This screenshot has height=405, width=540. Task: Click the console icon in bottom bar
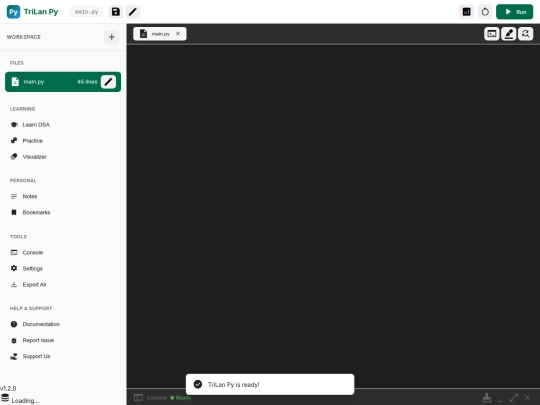pyautogui.click(x=138, y=398)
